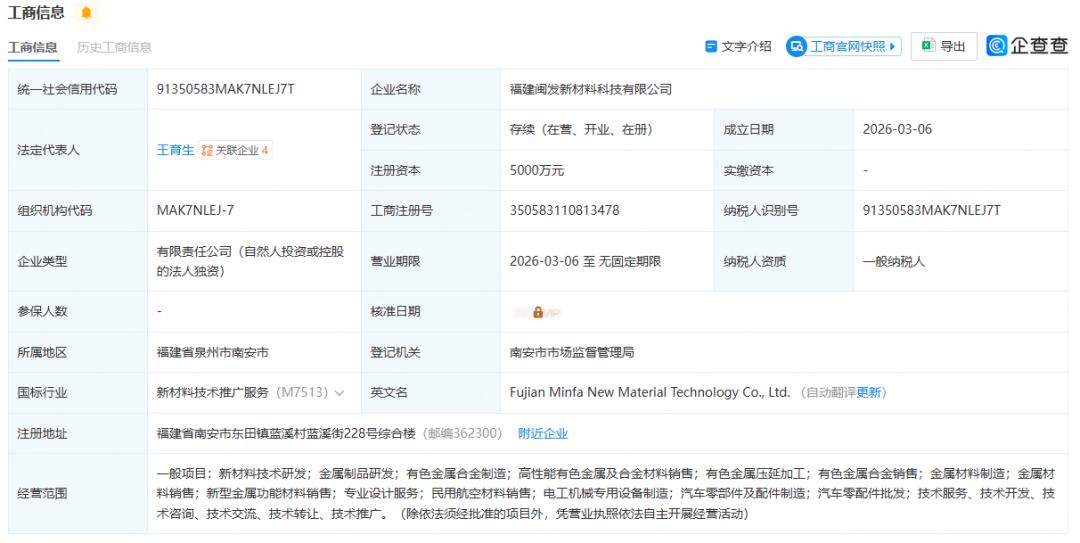Click region 福建省泉州市南安市
The height and width of the screenshot is (543, 1080).
213,352
